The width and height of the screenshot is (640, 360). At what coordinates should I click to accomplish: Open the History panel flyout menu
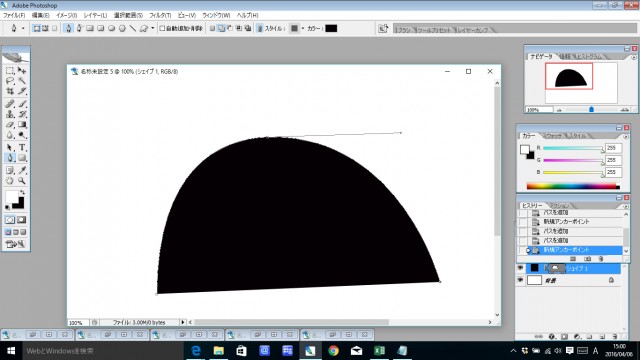pyautogui.click(x=626, y=206)
